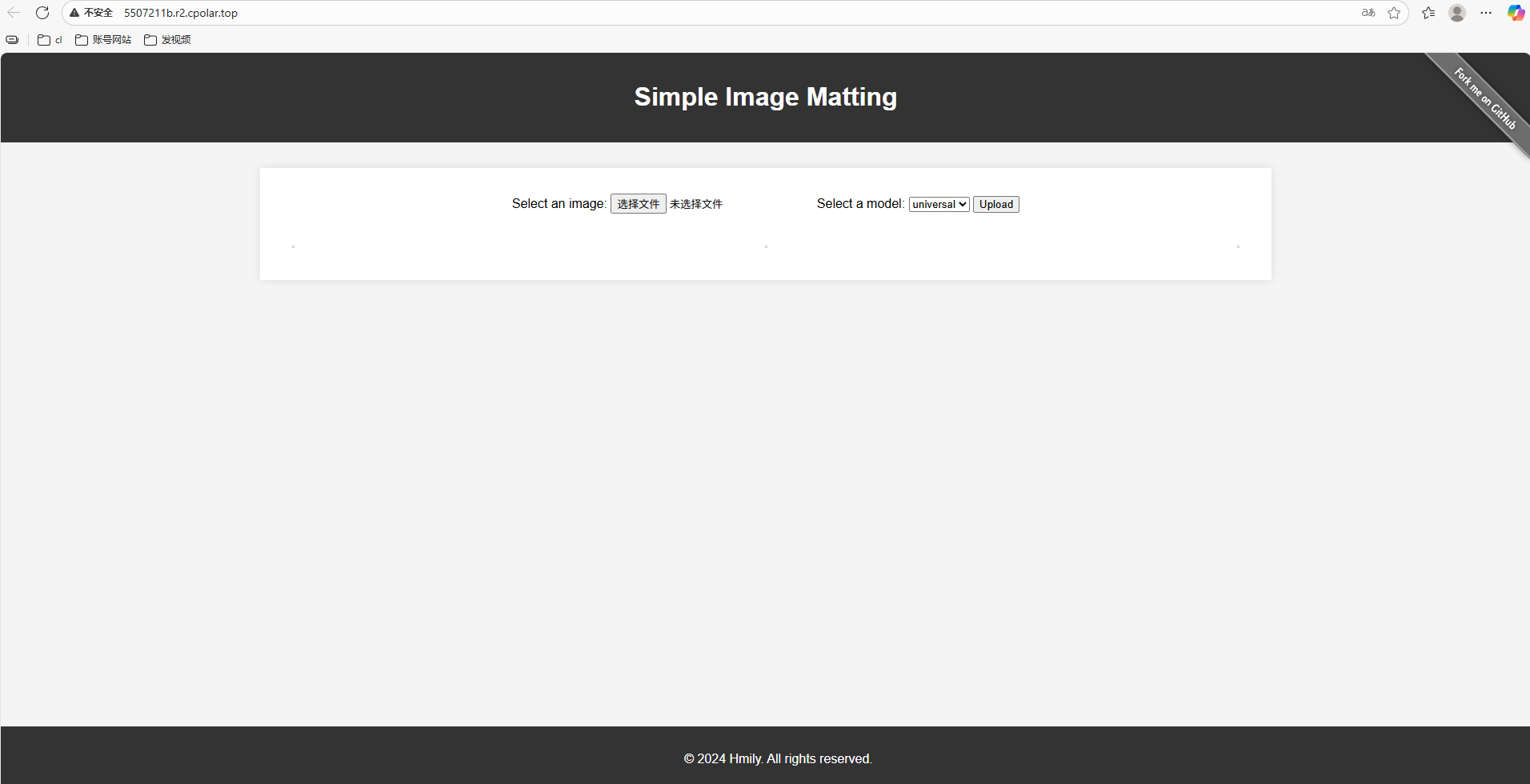Click the Fork me on GitHub ribbon
The height and width of the screenshot is (784, 1530).
[x=1484, y=98]
